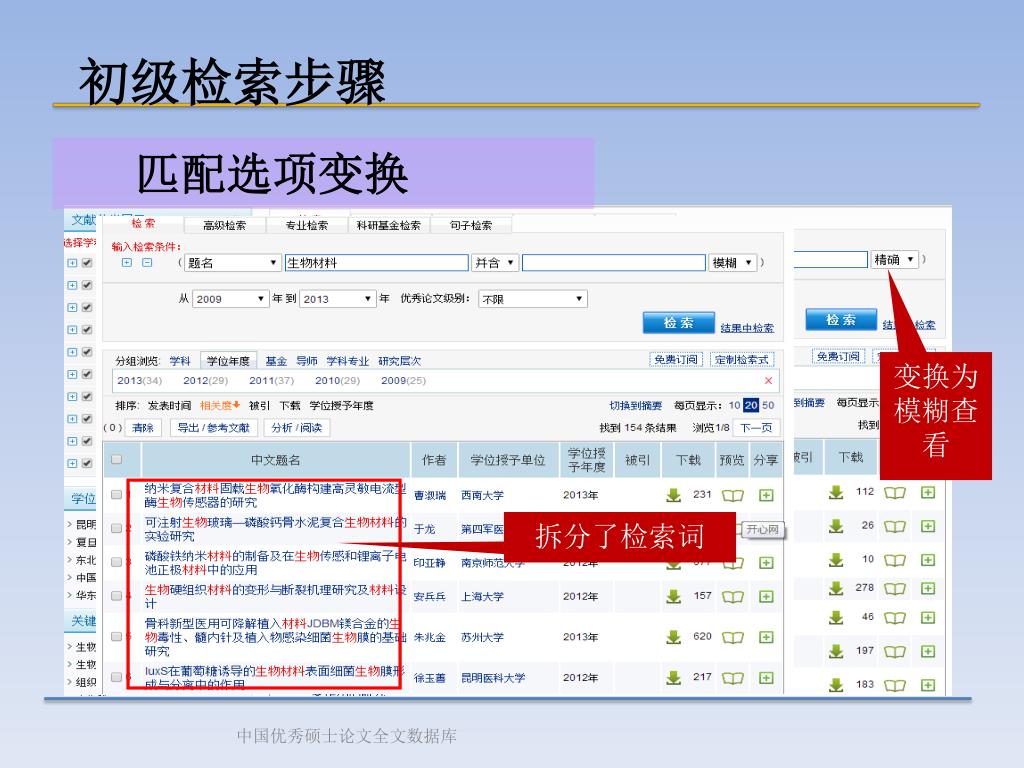1024x768 pixels.
Task: Open the end year 2013 dropdown
Action: tap(338, 299)
